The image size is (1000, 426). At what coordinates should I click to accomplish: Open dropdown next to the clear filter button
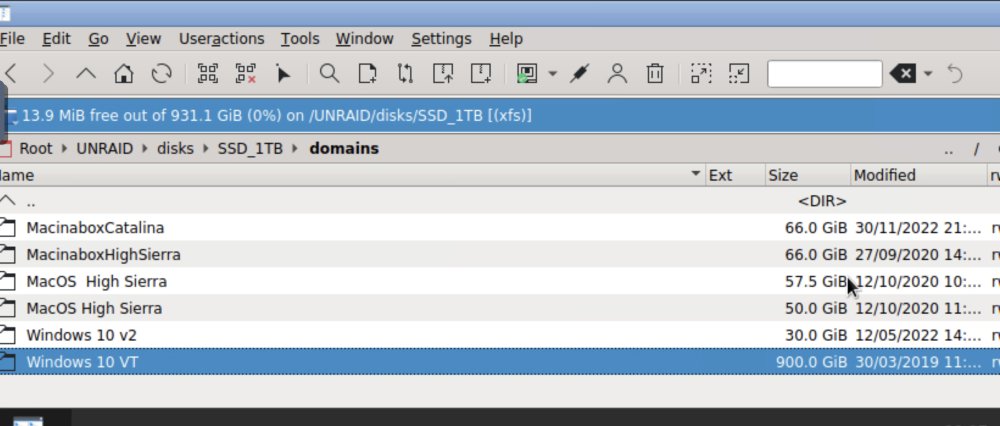pyautogui.click(x=928, y=74)
